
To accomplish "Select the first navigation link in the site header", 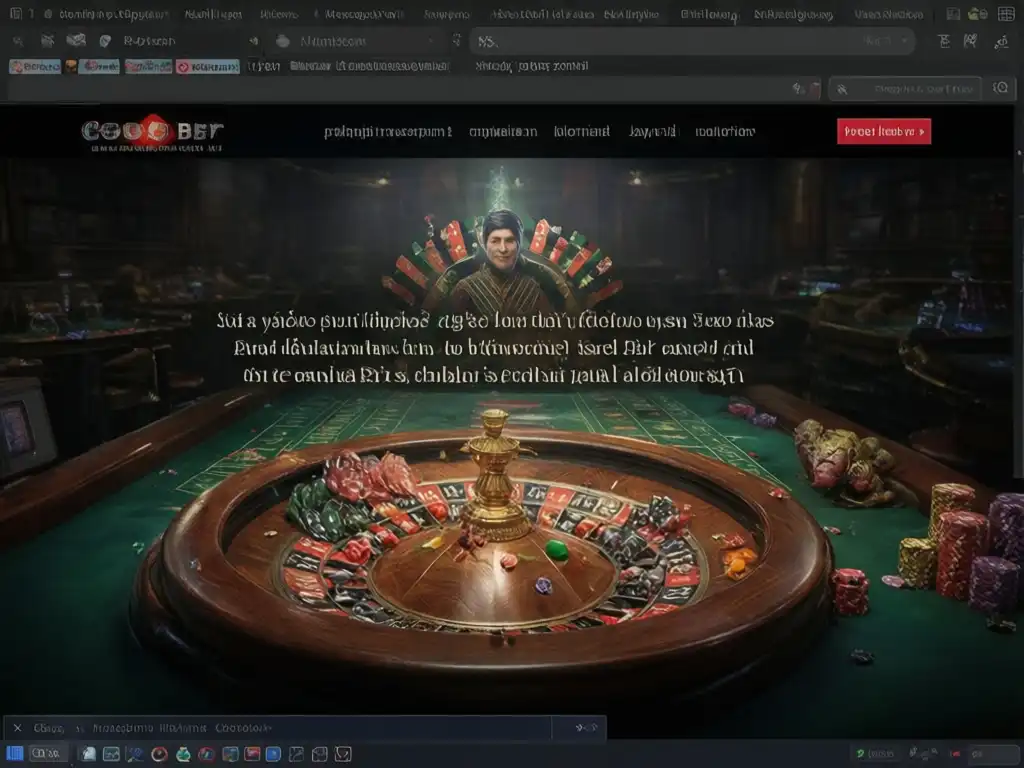I will tap(388, 132).
